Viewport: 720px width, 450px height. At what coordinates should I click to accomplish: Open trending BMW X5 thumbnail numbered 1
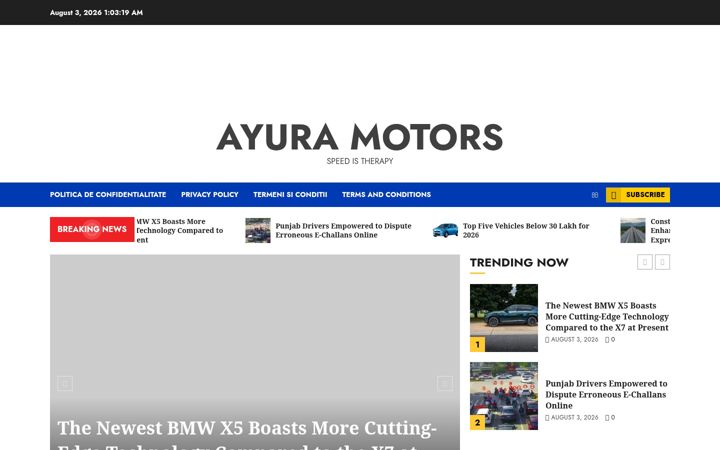[x=504, y=318]
